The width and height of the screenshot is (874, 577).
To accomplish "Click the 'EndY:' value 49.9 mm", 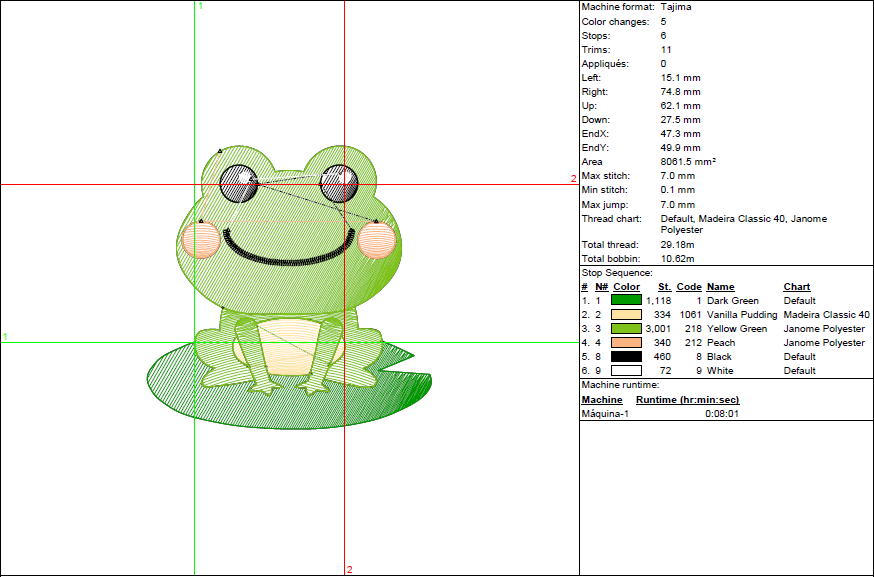I will point(681,148).
